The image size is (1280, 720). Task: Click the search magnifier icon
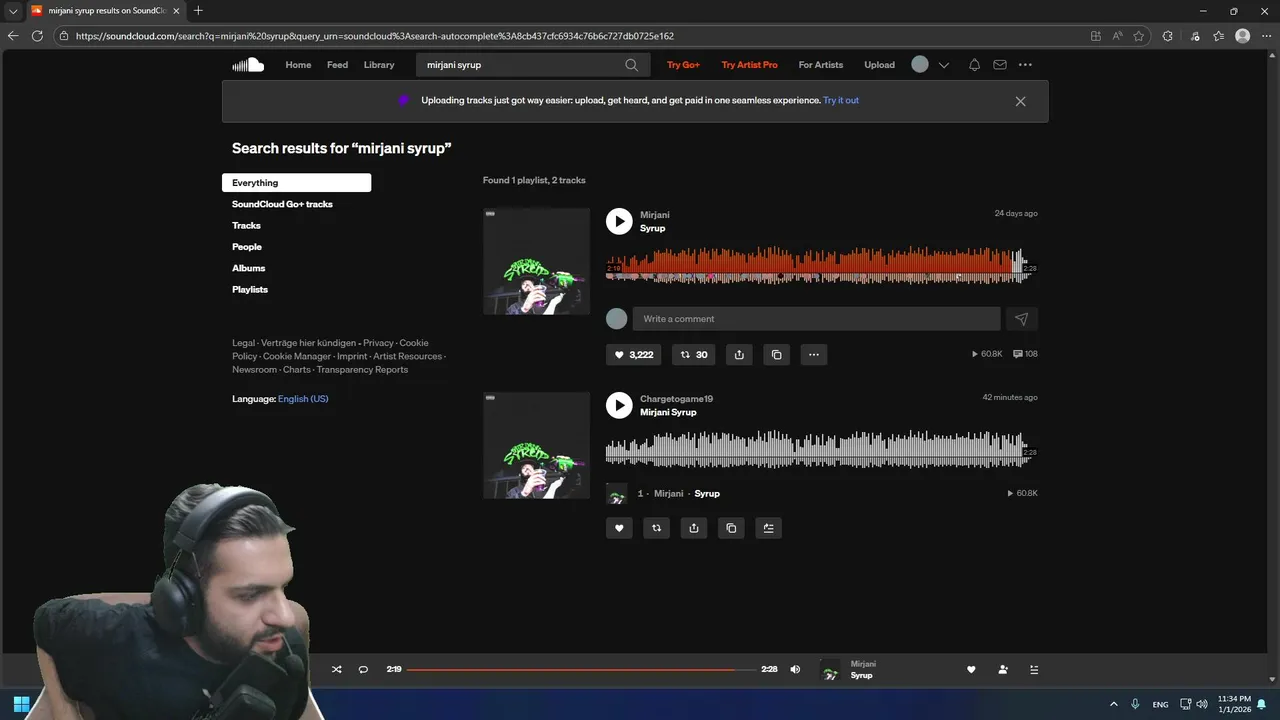631,65
